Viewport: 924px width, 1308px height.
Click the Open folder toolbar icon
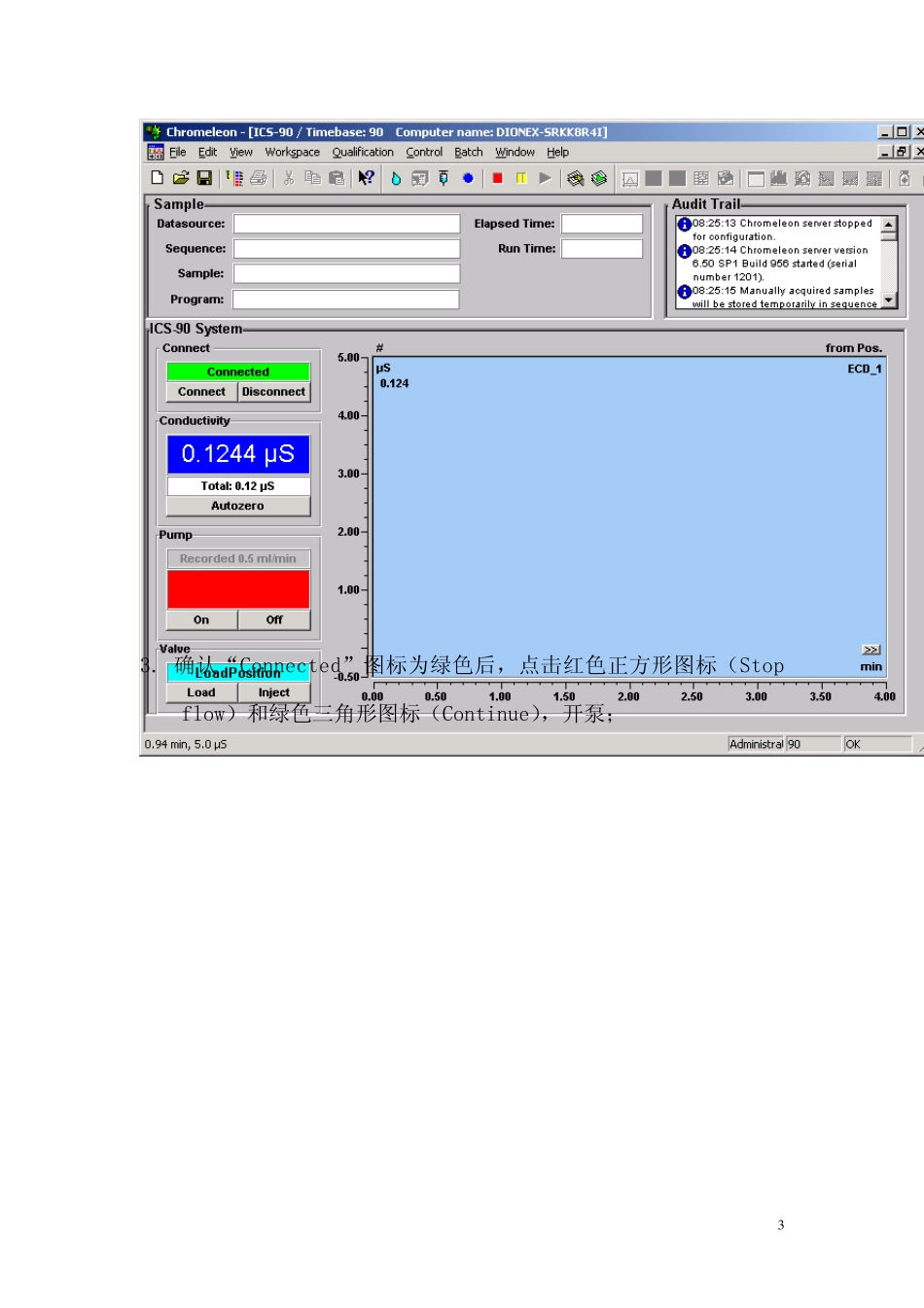click(181, 178)
